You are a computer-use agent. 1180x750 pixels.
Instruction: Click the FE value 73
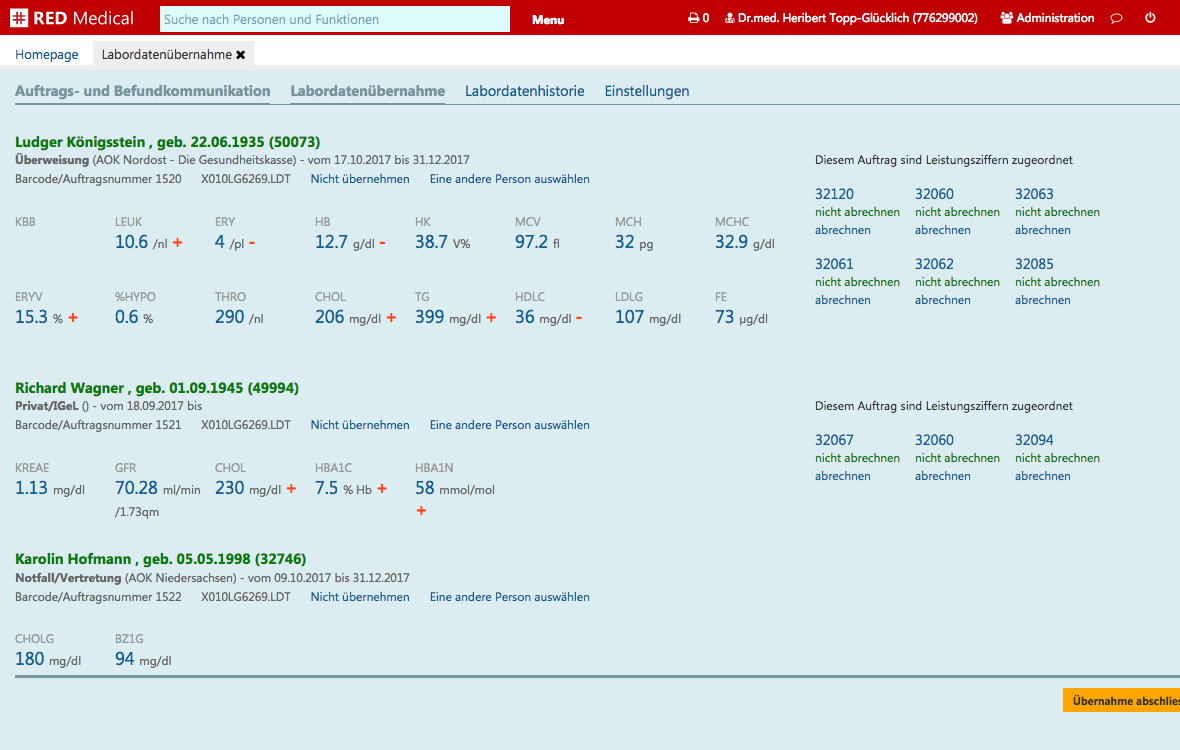click(x=724, y=317)
